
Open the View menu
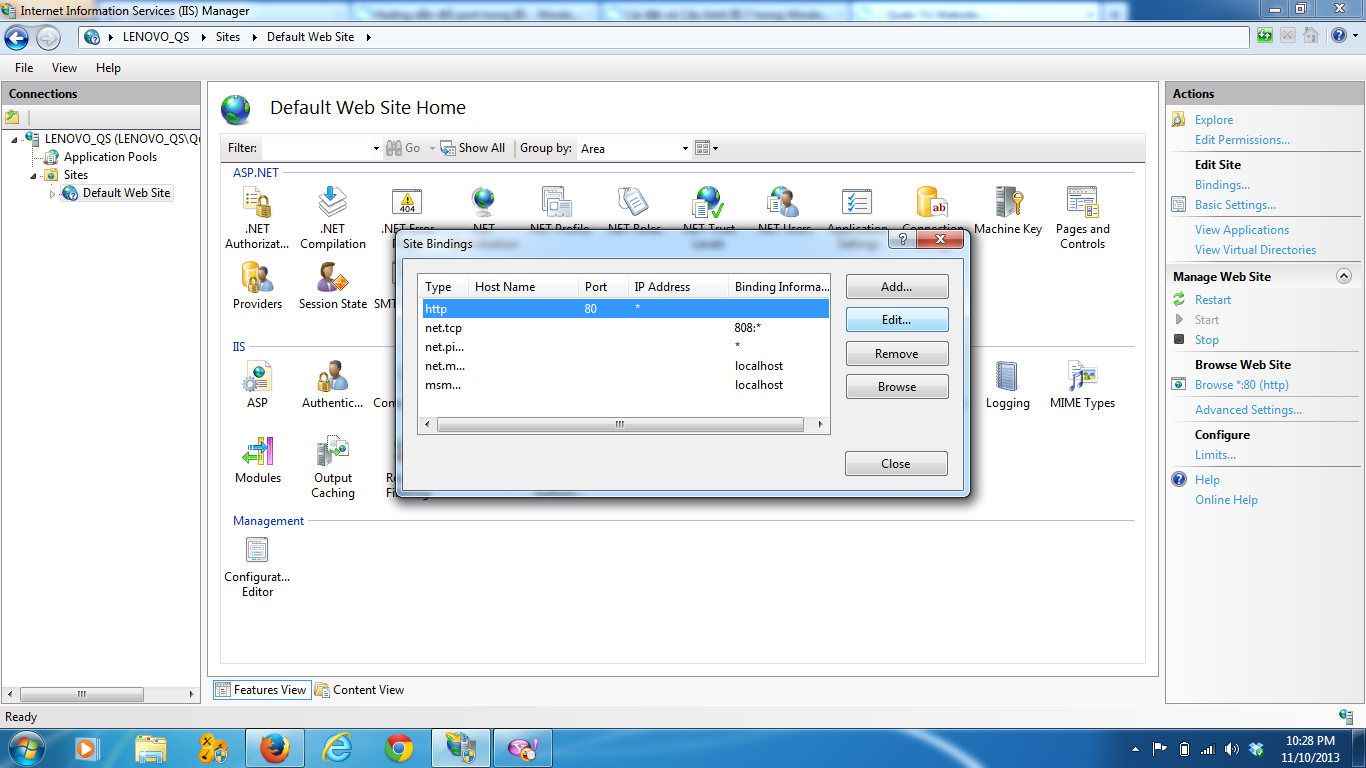64,68
